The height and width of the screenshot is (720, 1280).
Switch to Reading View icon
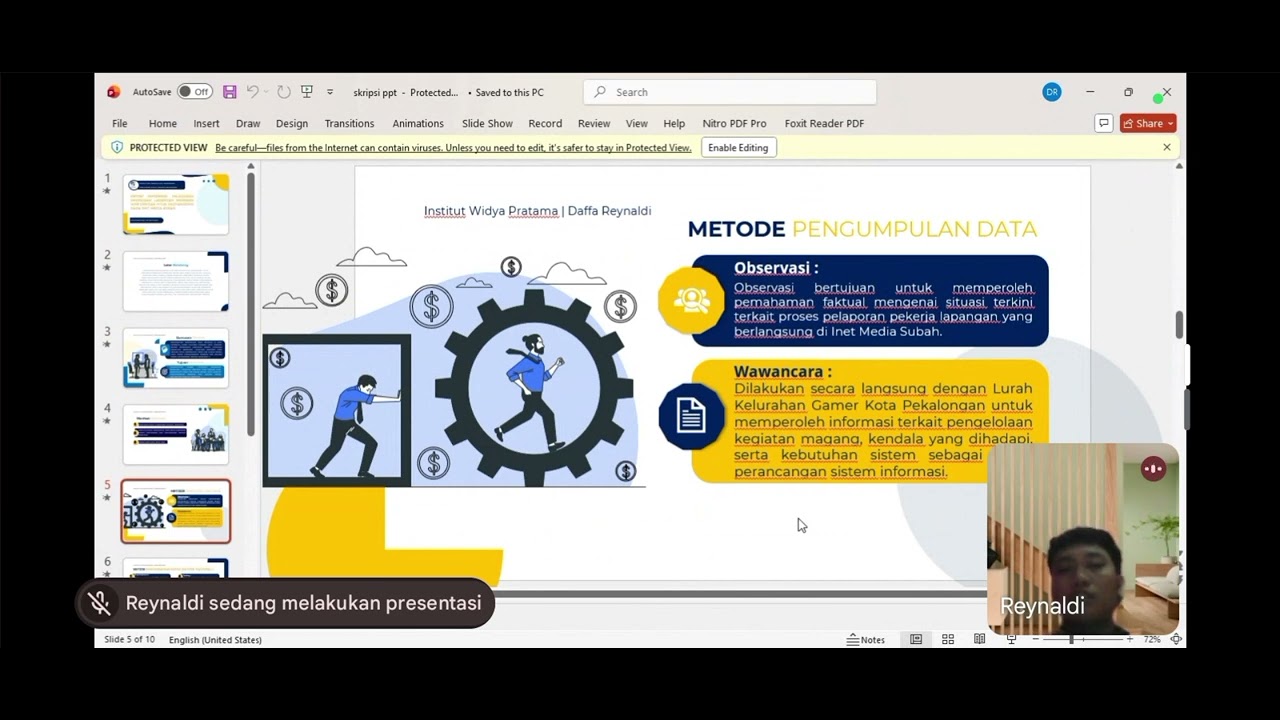[980, 639]
